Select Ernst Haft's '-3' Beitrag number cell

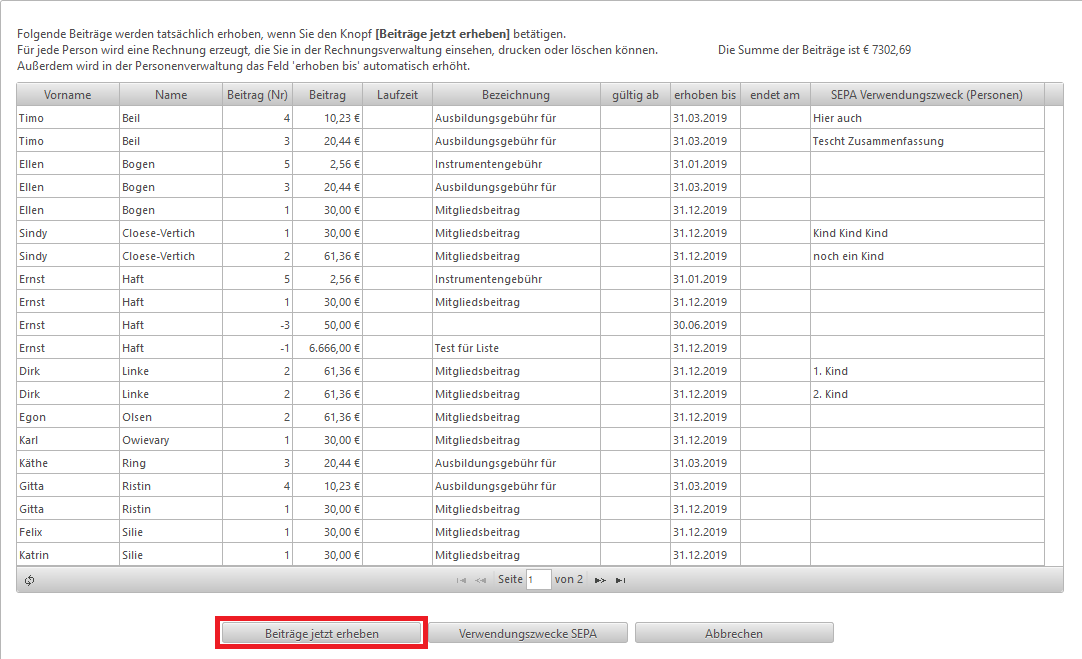257,325
